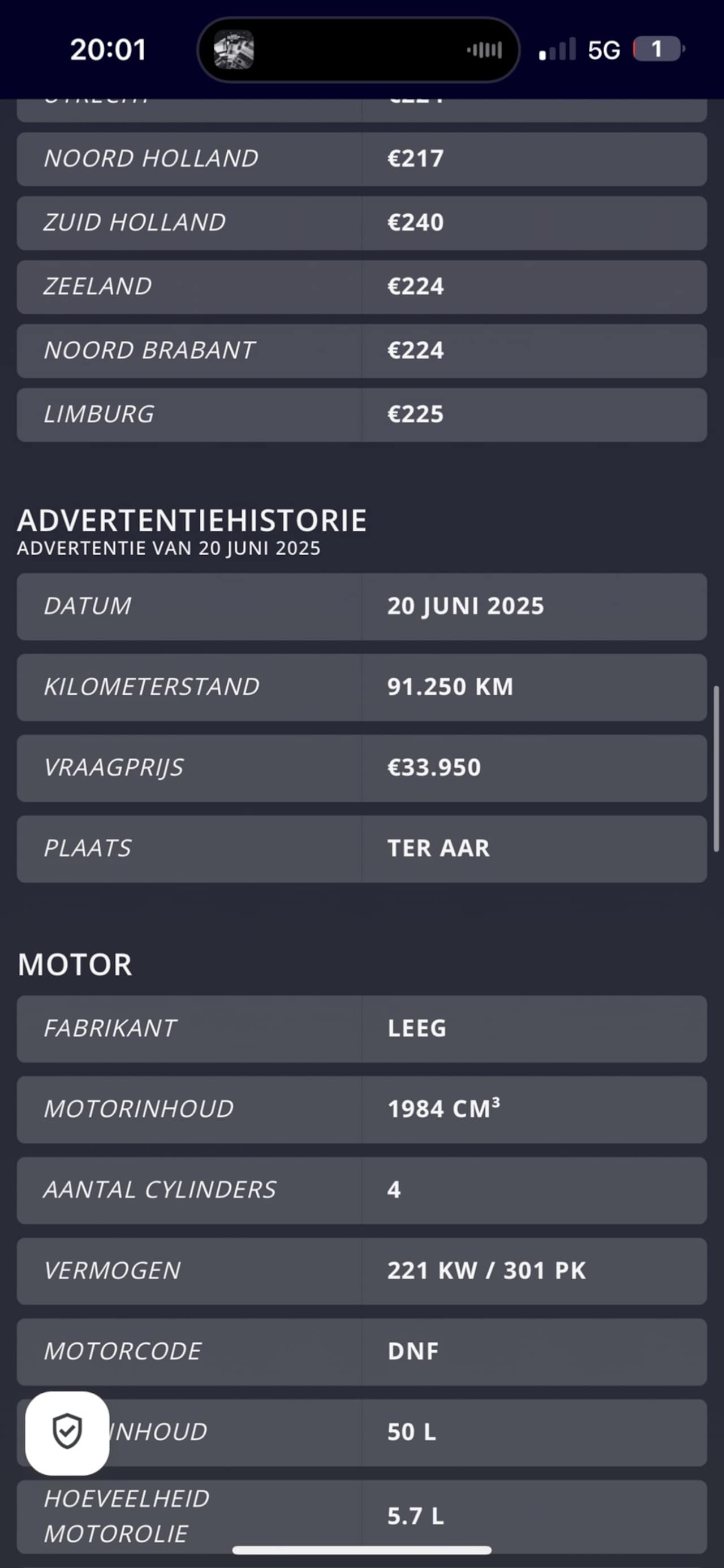Select the Motorcode DNF row
This screenshot has height=1568, width=724.
tap(361, 1352)
